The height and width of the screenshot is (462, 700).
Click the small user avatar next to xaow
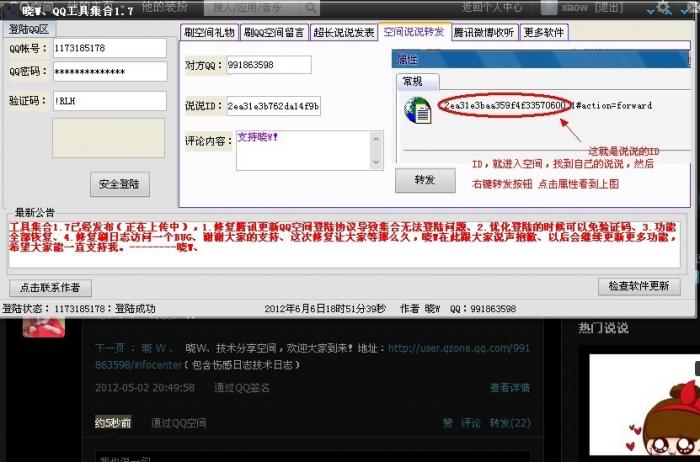coord(548,7)
